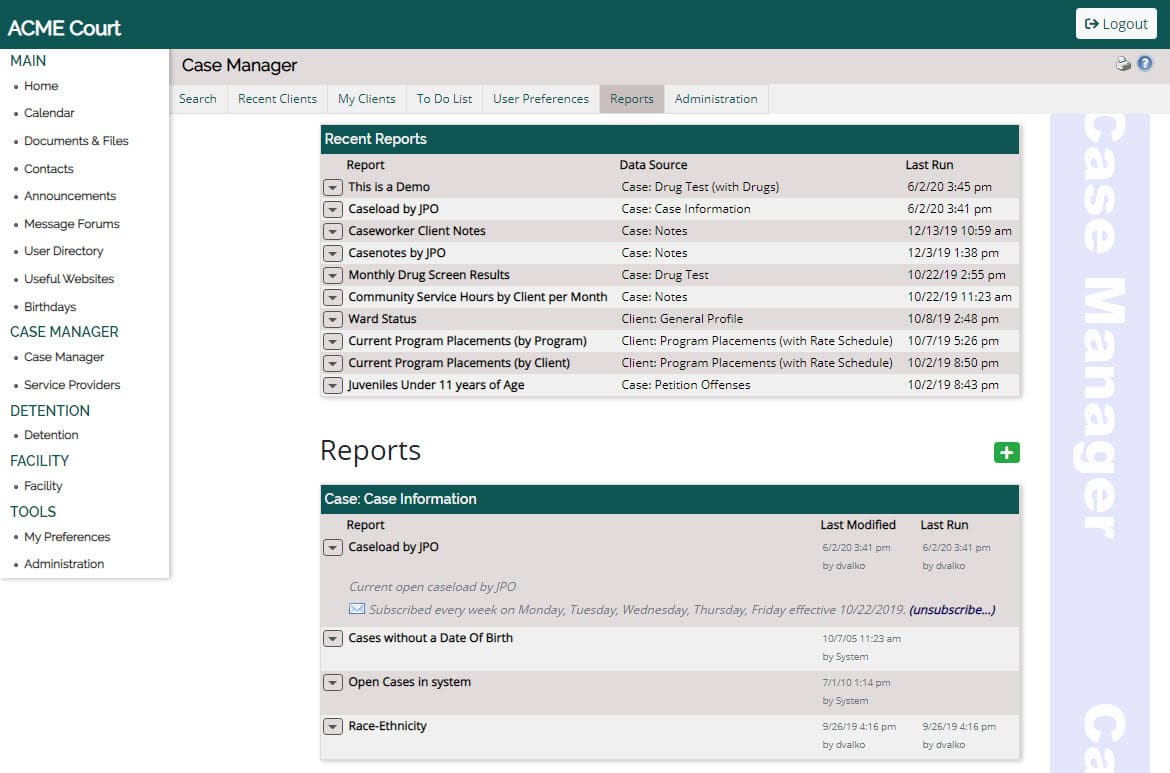Open Open Cases in system report name
1170x773 pixels.
pyautogui.click(x=410, y=682)
